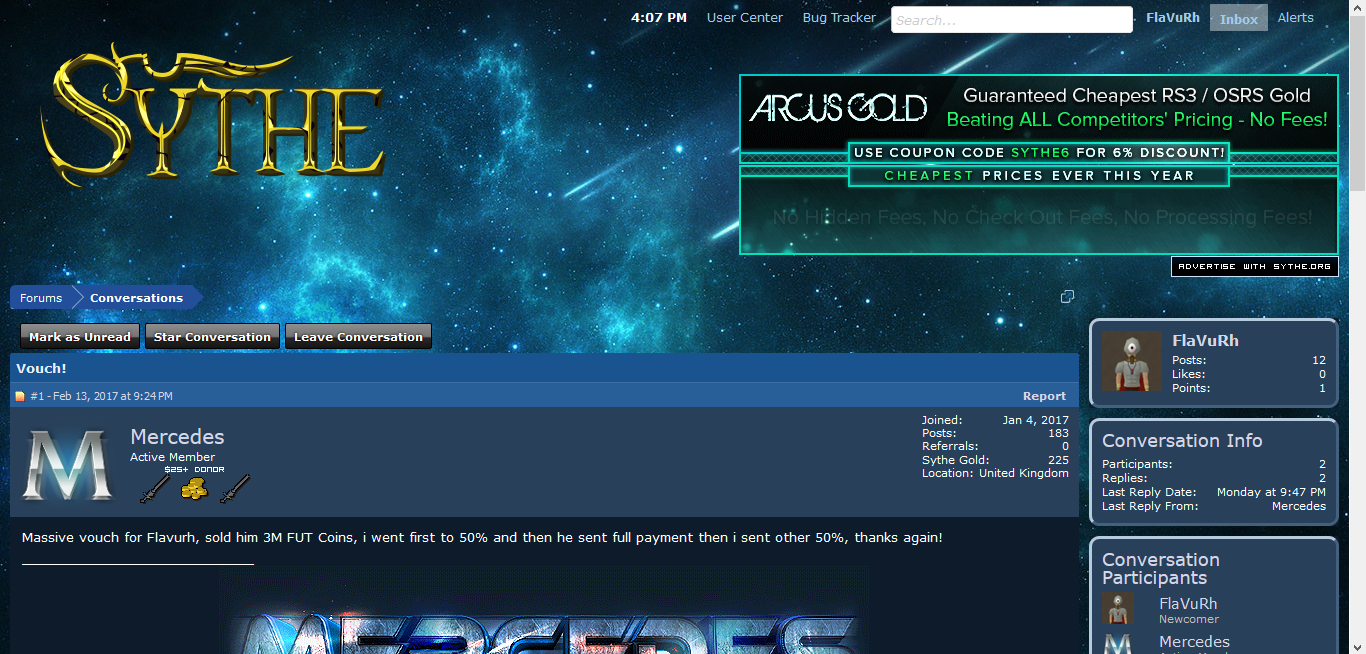Report post #1
Screen dimensions: 1366x654
1044,396
